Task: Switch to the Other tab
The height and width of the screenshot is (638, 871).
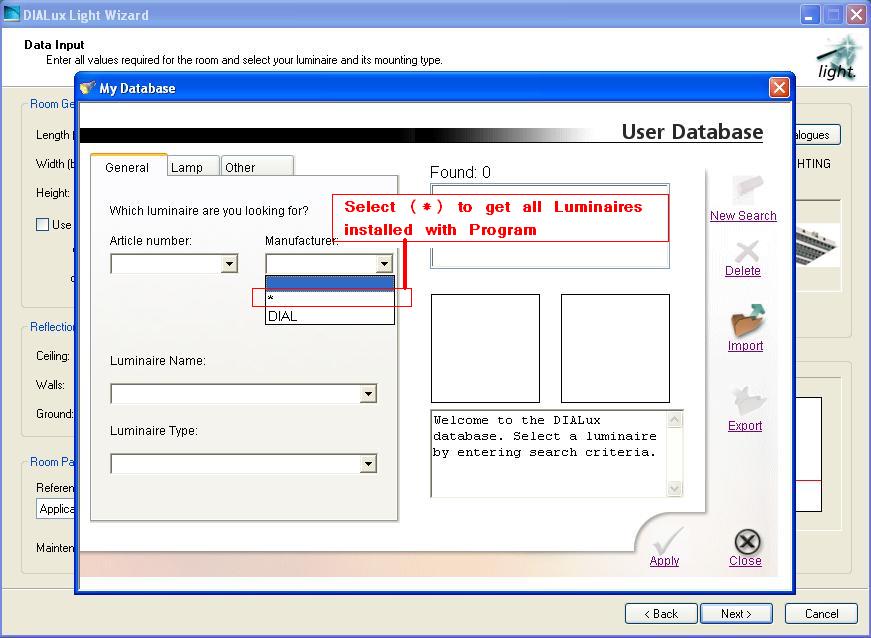Action: [x=256, y=168]
